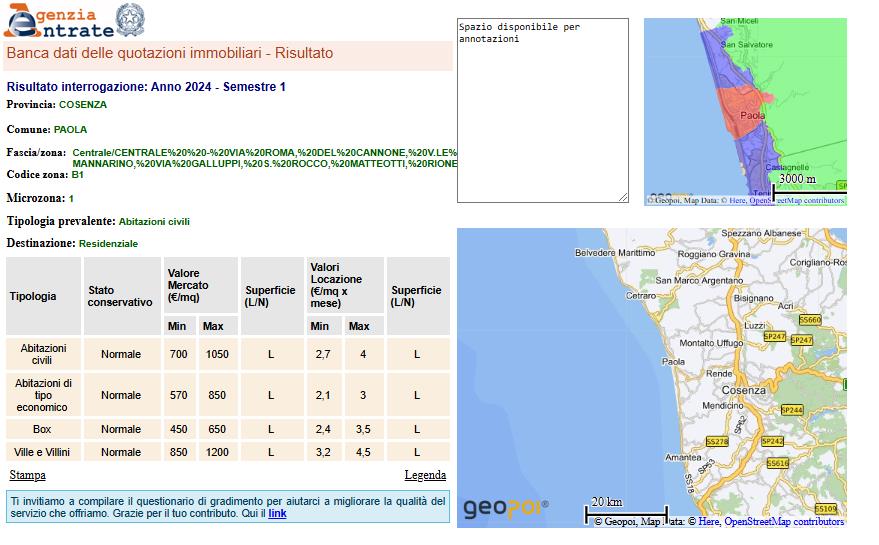Open OpenStreetMap contributors link under large map
The width and height of the screenshot is (879, 545).
[784, 521]
